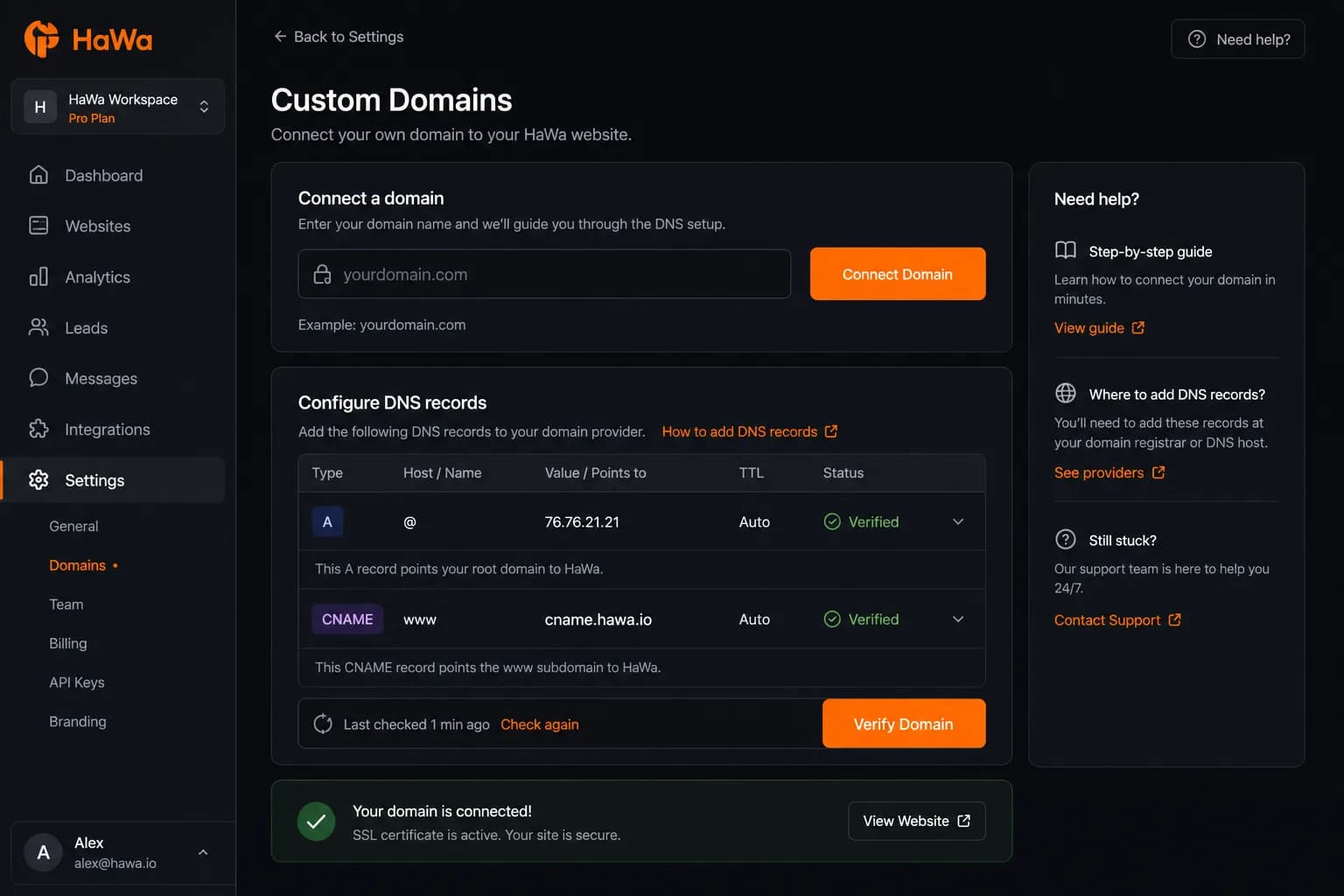Click external link icon next to Contact Support
This screenshot has height=896, width=1344.
point(1174,619)
